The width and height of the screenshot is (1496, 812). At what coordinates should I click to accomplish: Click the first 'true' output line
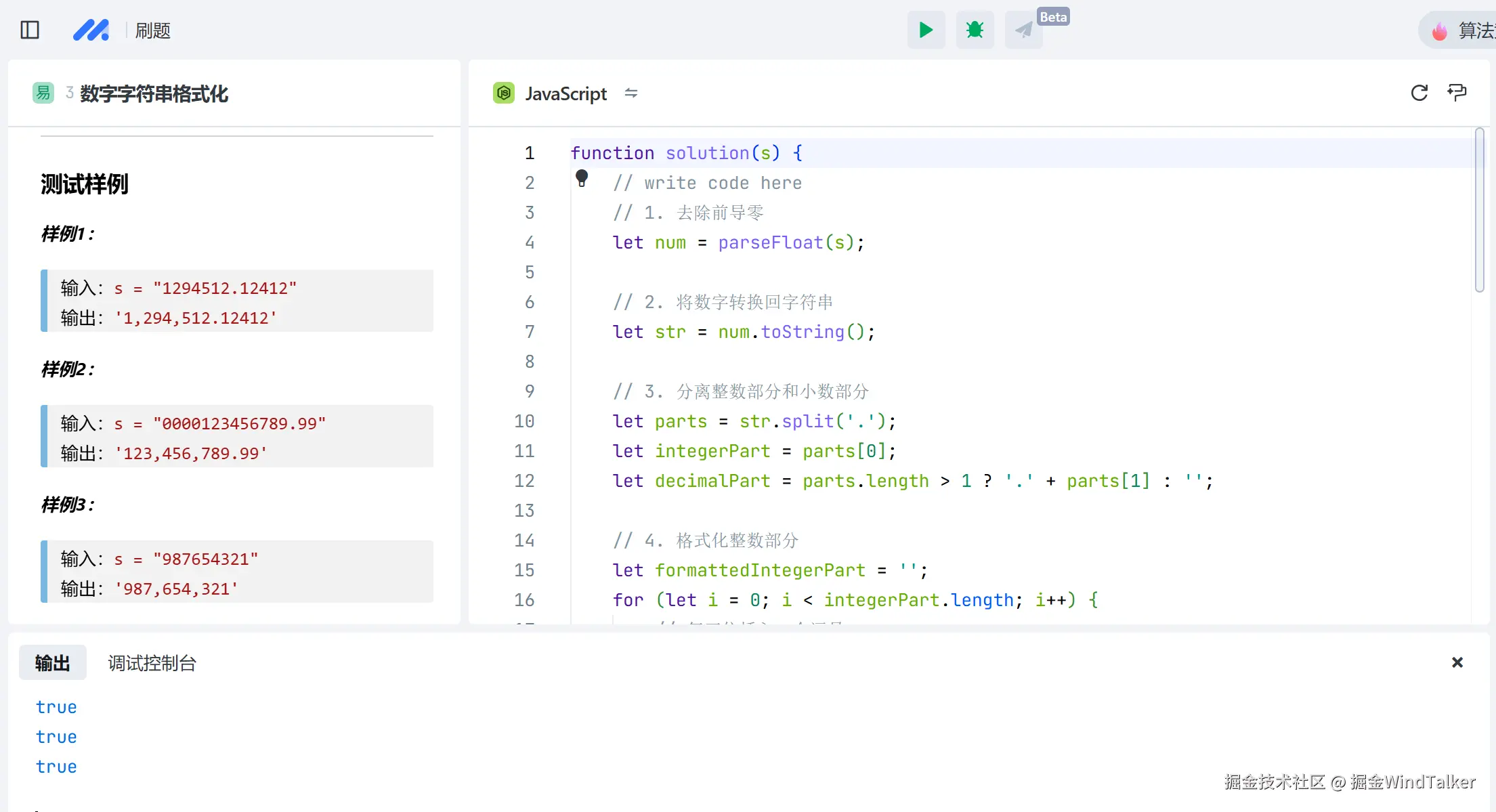(56, 707)
